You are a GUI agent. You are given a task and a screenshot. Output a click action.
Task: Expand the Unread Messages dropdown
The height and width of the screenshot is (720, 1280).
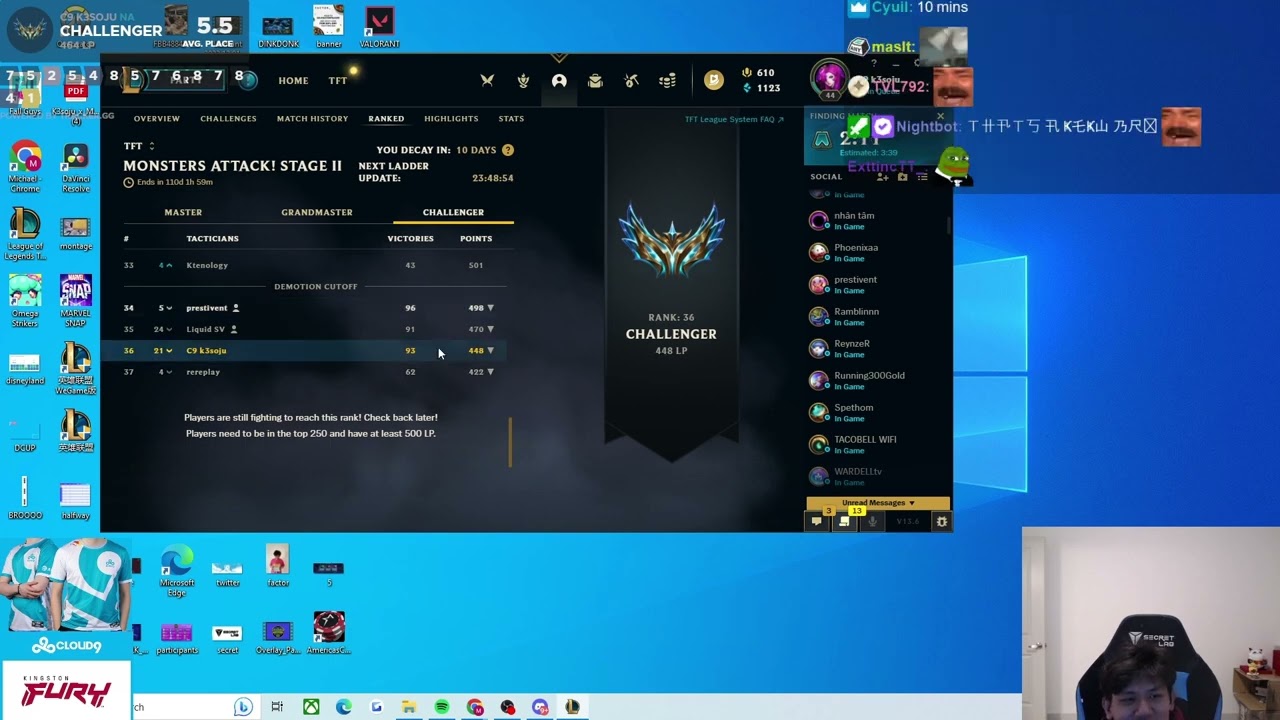click(878, 503)
